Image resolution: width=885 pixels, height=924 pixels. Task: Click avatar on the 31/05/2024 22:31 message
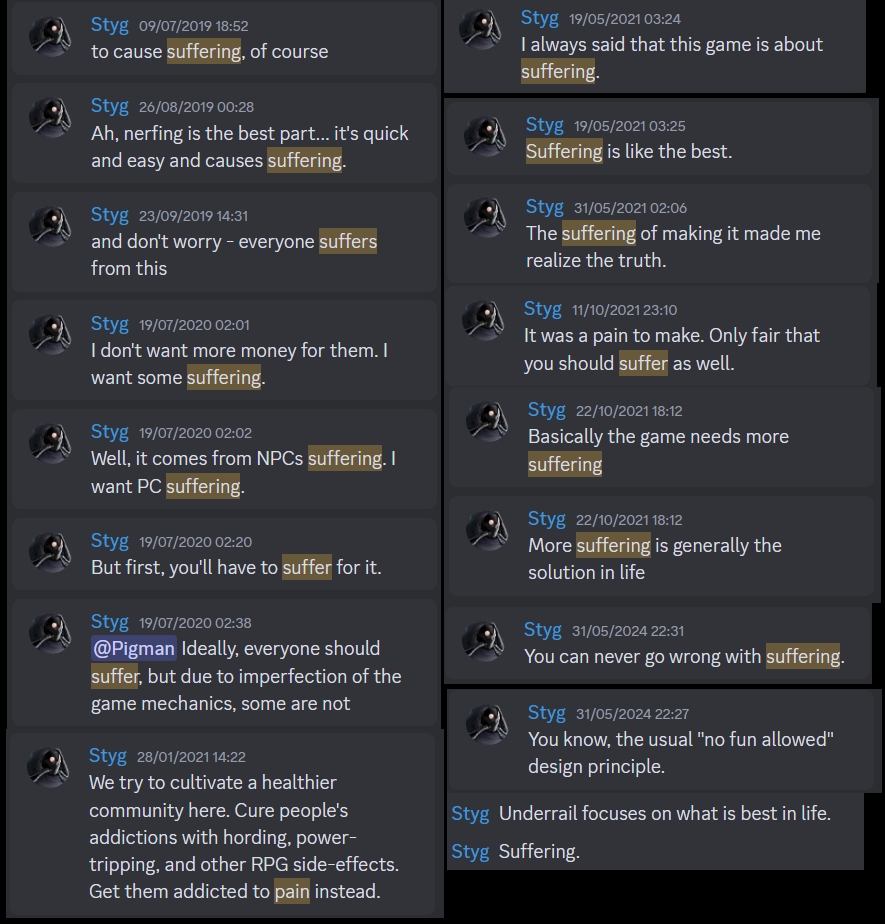tap(483, 641)
